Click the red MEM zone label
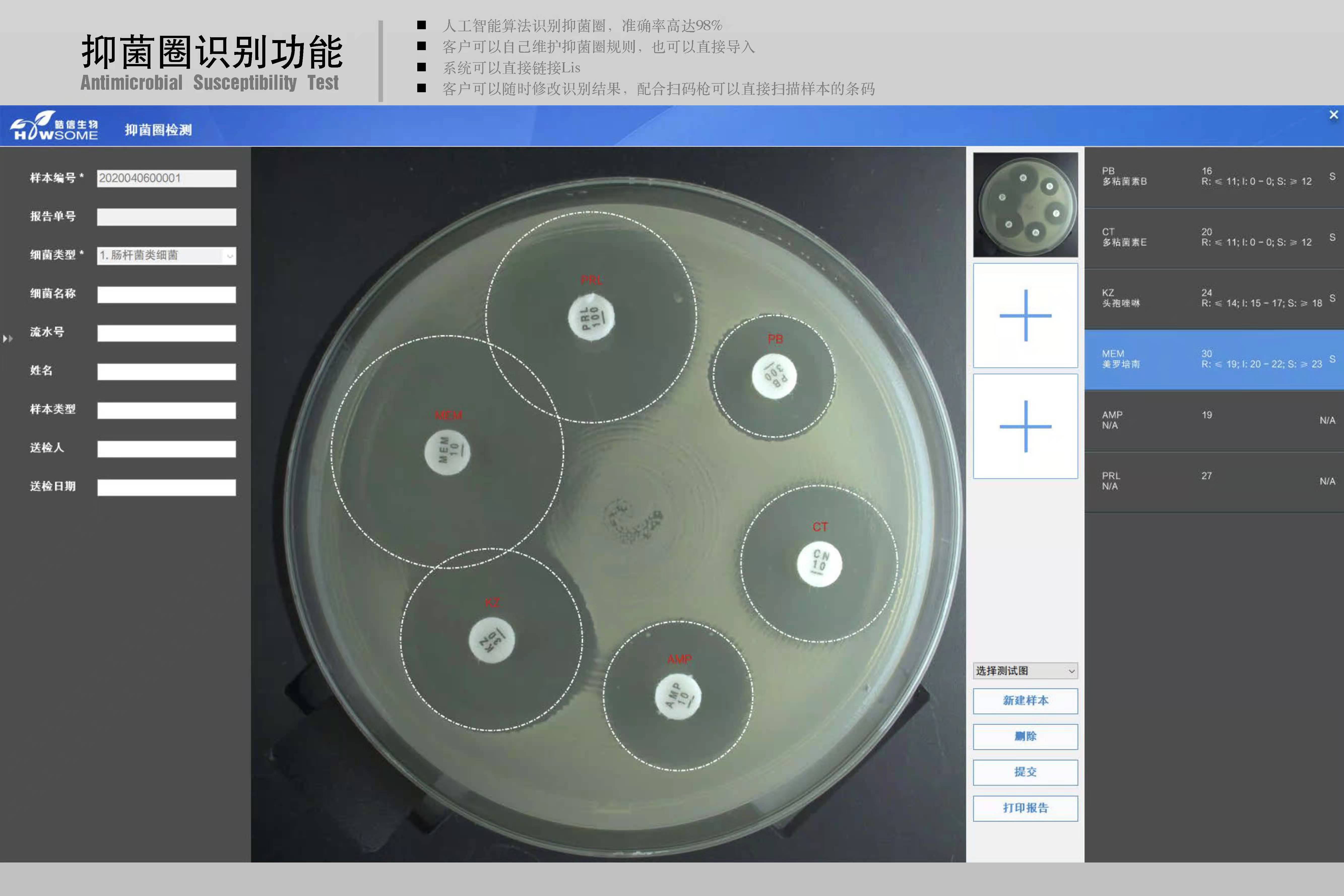 point(448,415)
